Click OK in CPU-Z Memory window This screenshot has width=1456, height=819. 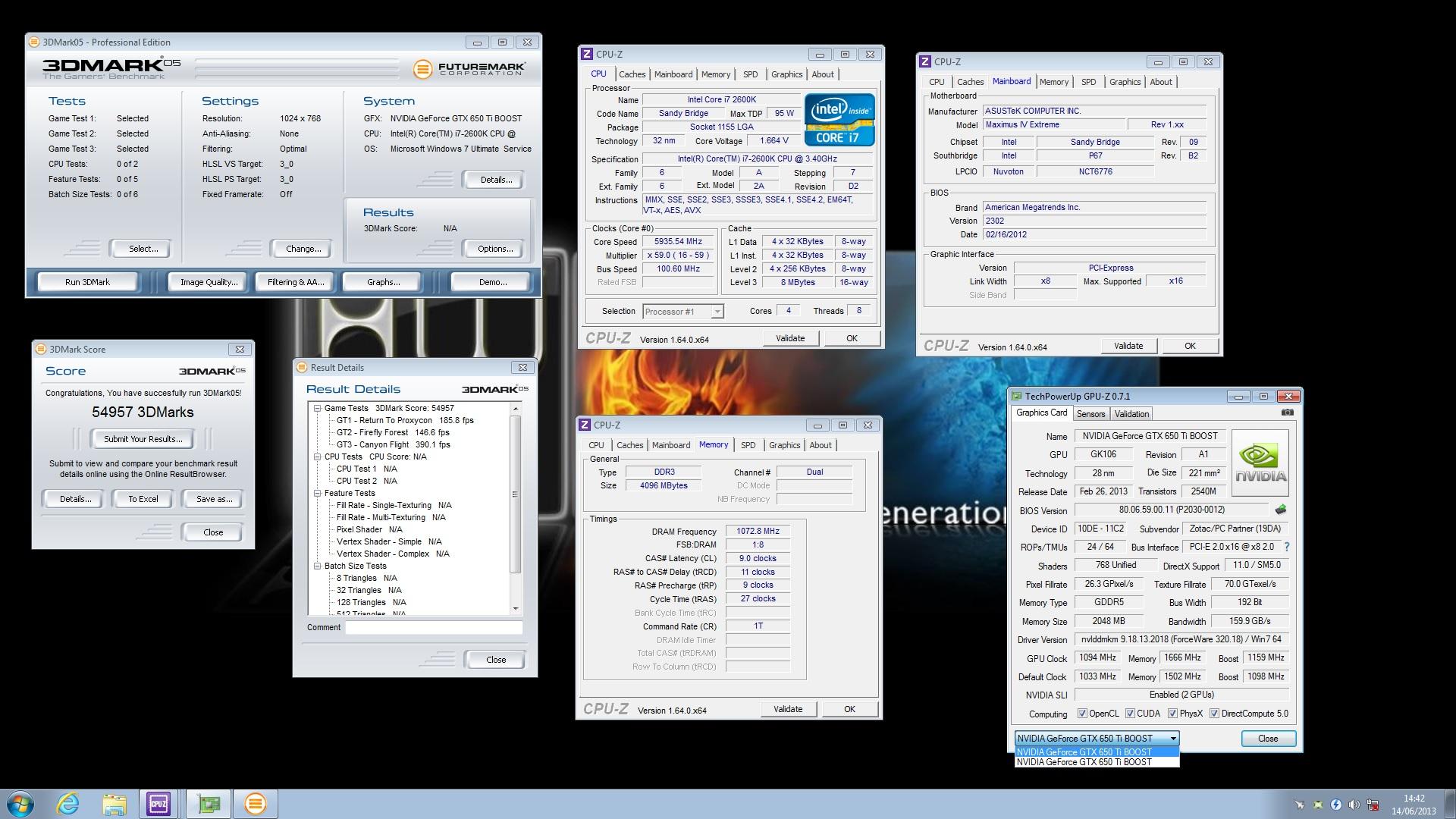[849, 709]
